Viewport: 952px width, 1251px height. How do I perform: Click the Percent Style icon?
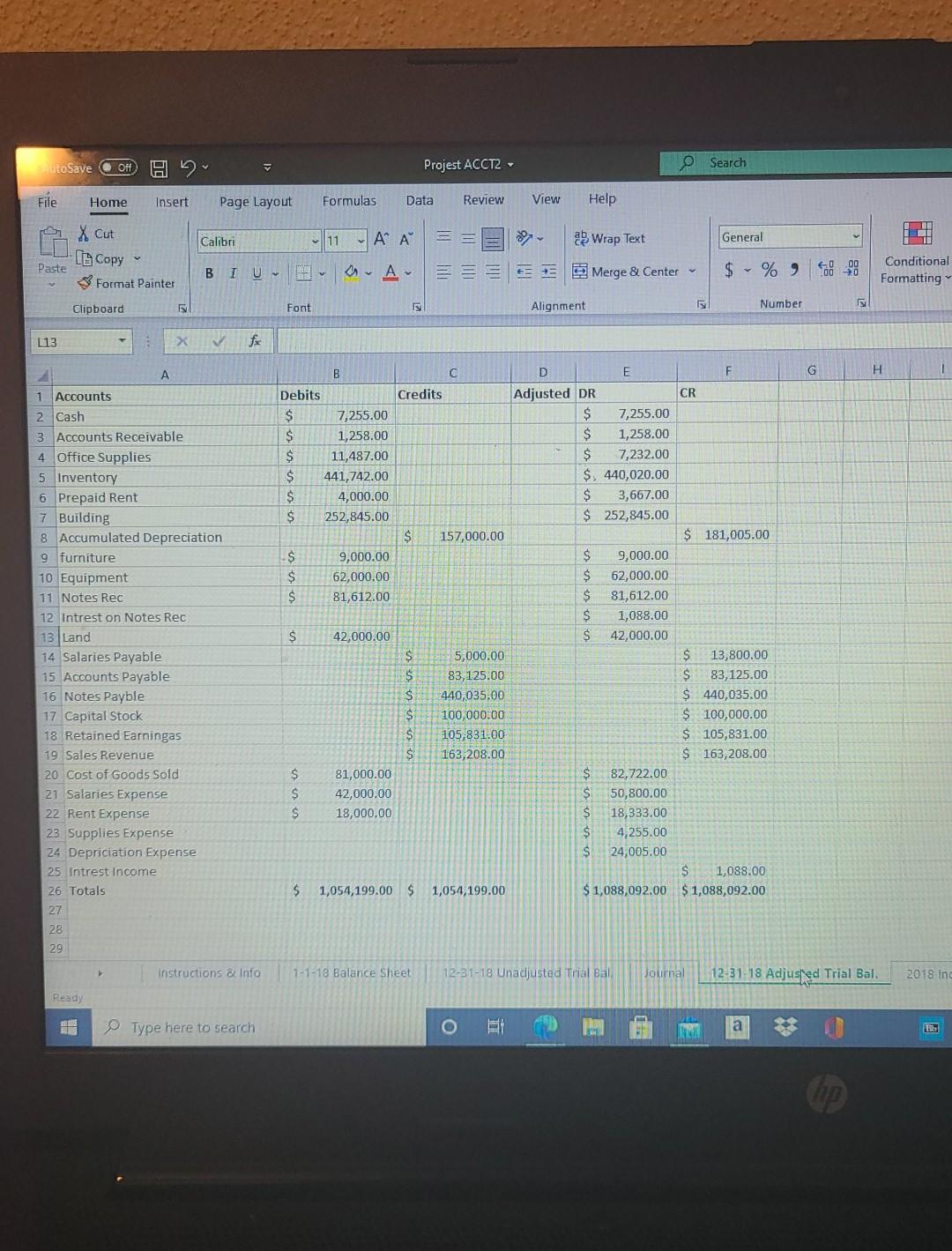[769, 270]
